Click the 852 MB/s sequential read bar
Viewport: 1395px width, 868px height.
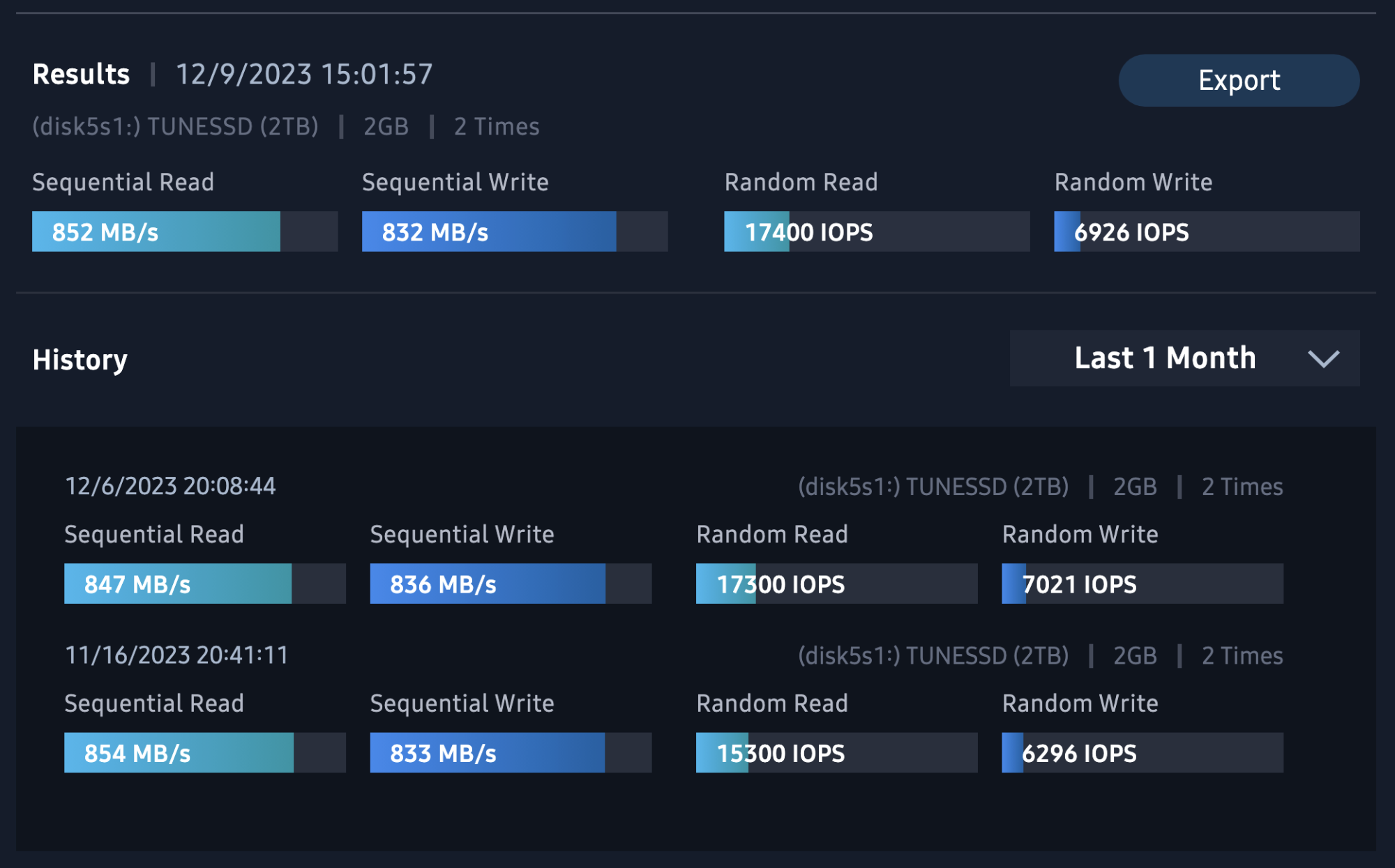185,231
